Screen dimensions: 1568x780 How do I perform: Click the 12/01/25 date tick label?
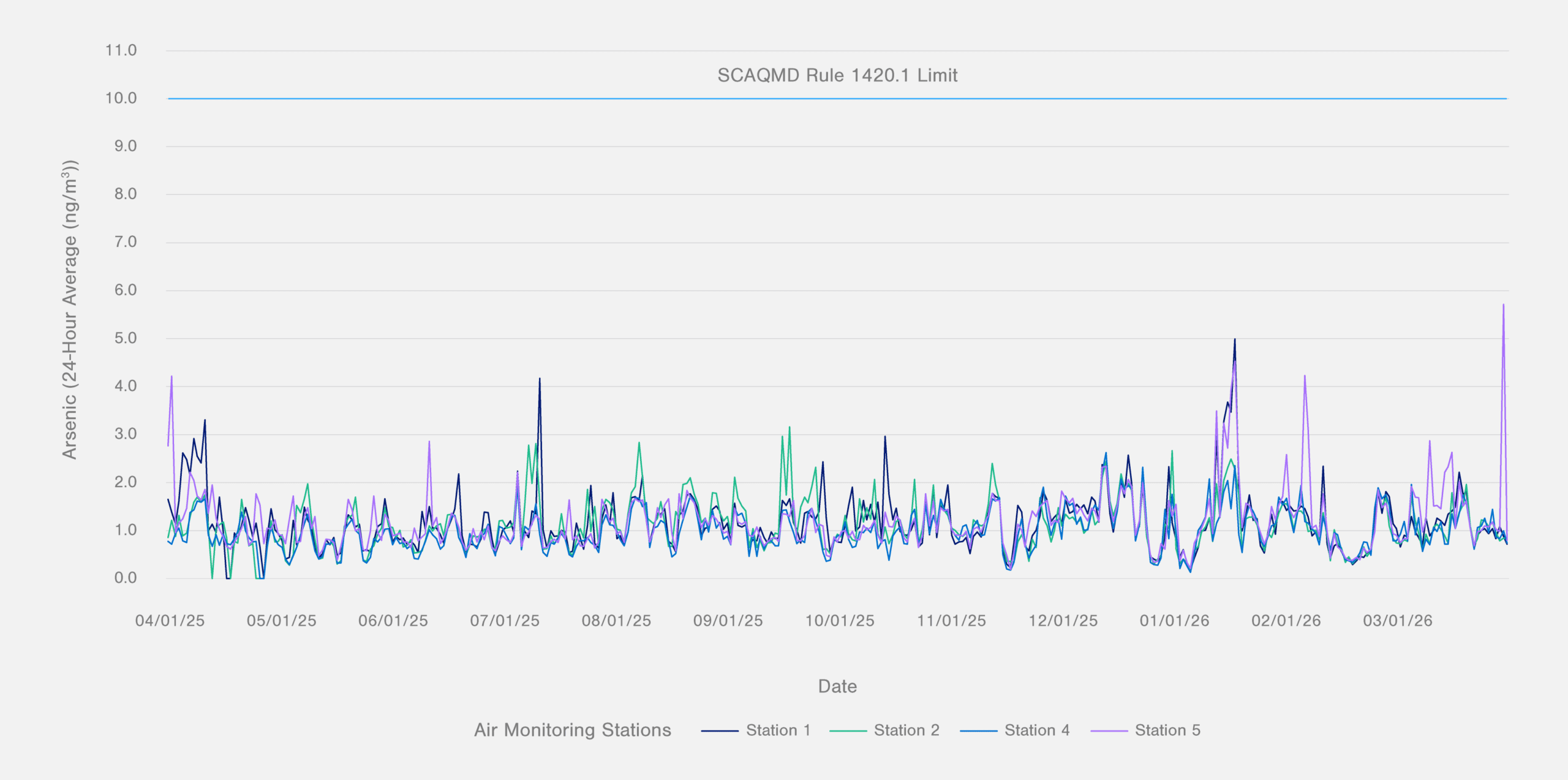(1063, 621)
